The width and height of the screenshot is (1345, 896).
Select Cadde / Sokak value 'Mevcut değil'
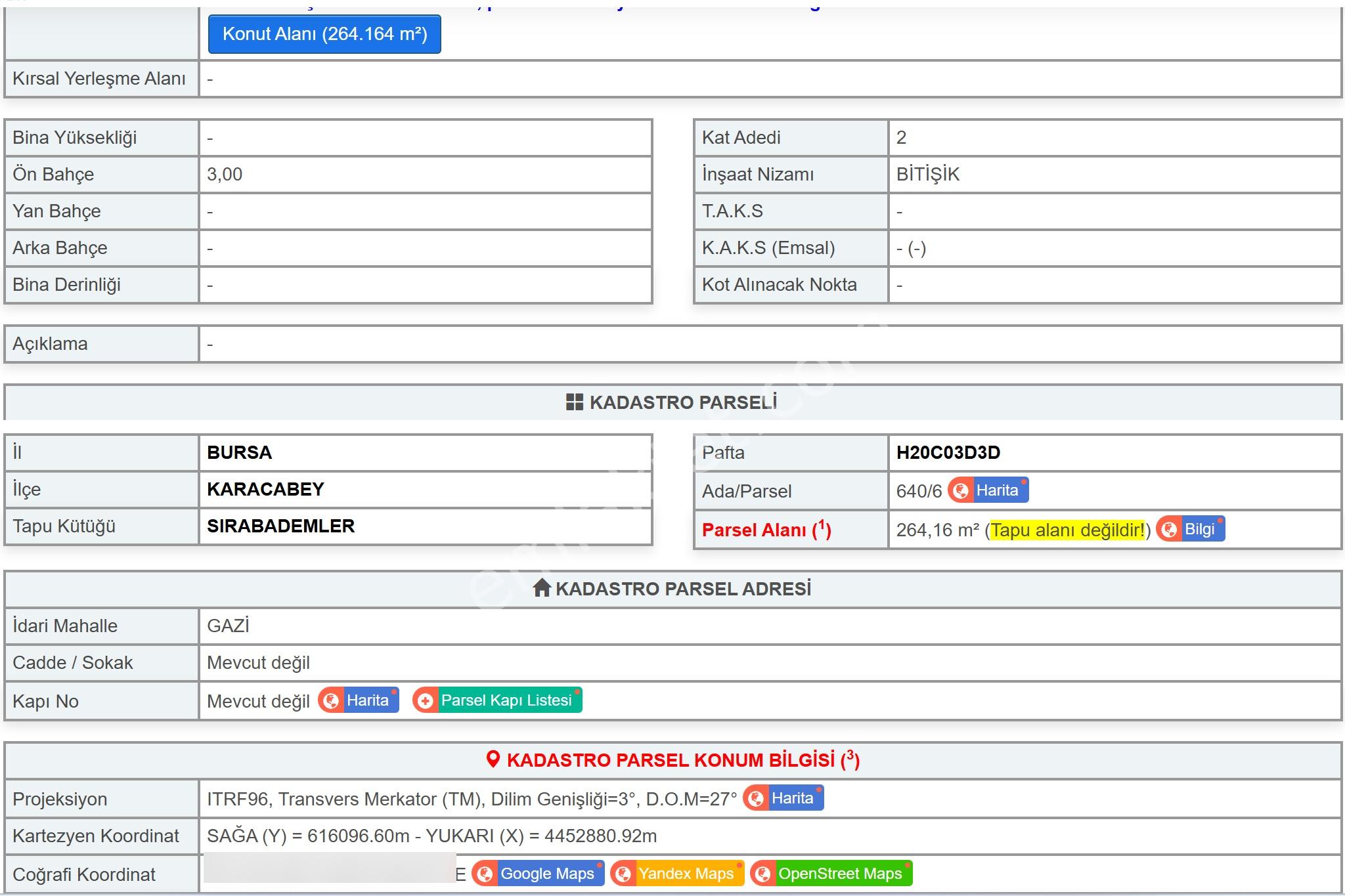tap(258, 663)
